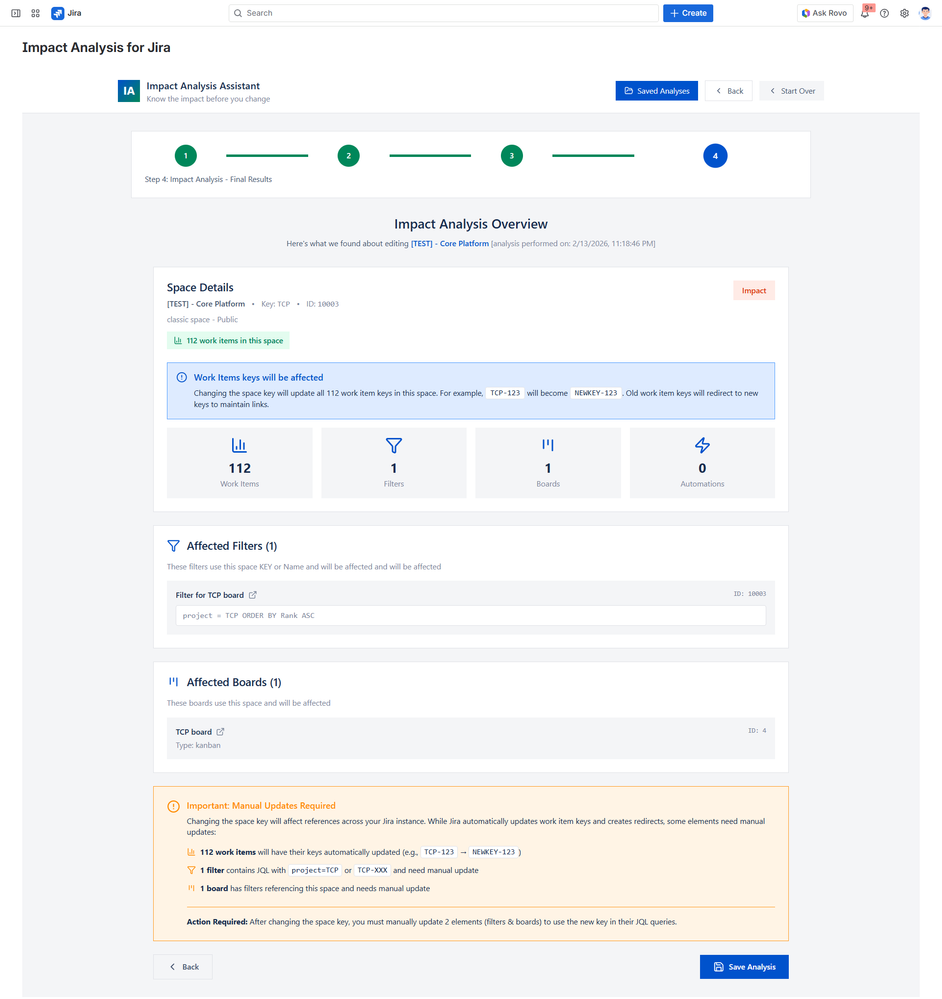Click the info icon on the blue banner
This screenshot has width=942, height=999.
coord(181,377)
